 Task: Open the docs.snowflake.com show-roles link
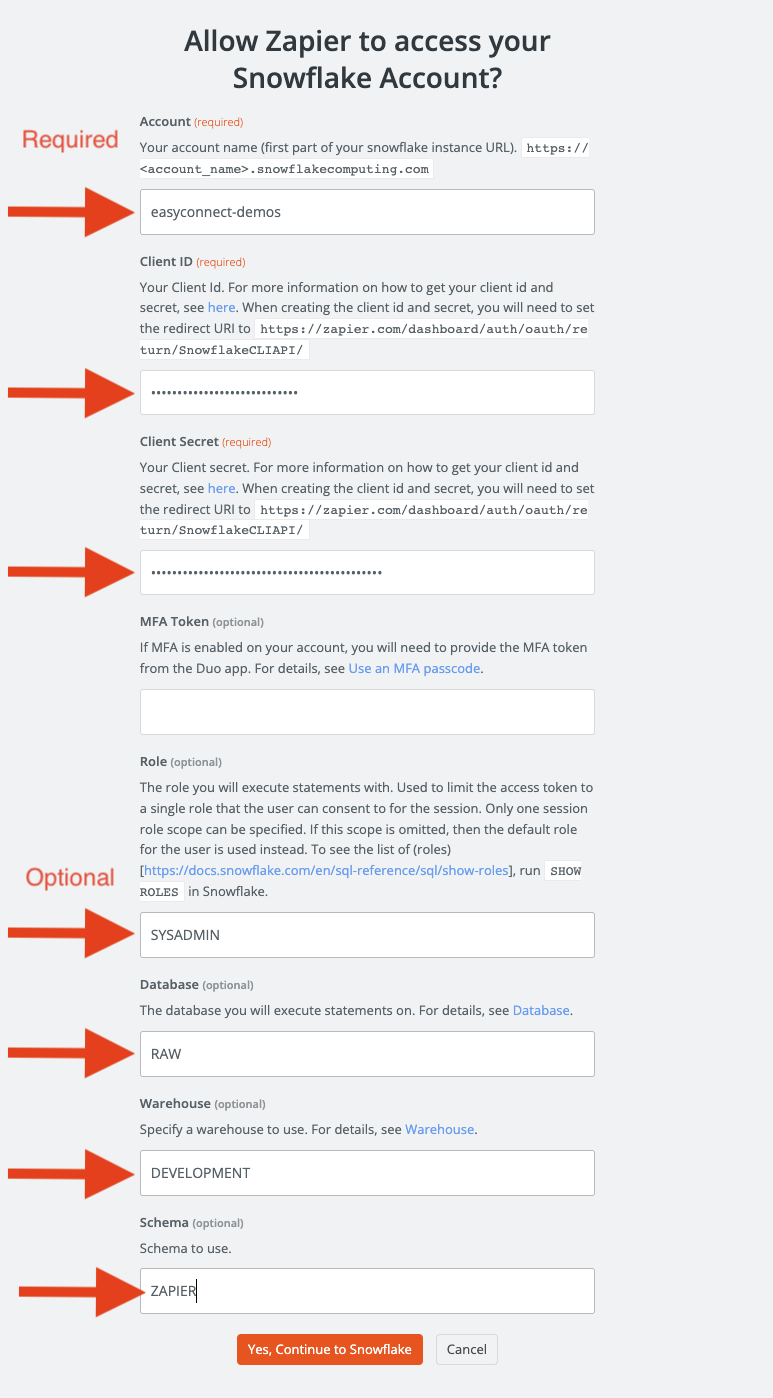(327, 871)
